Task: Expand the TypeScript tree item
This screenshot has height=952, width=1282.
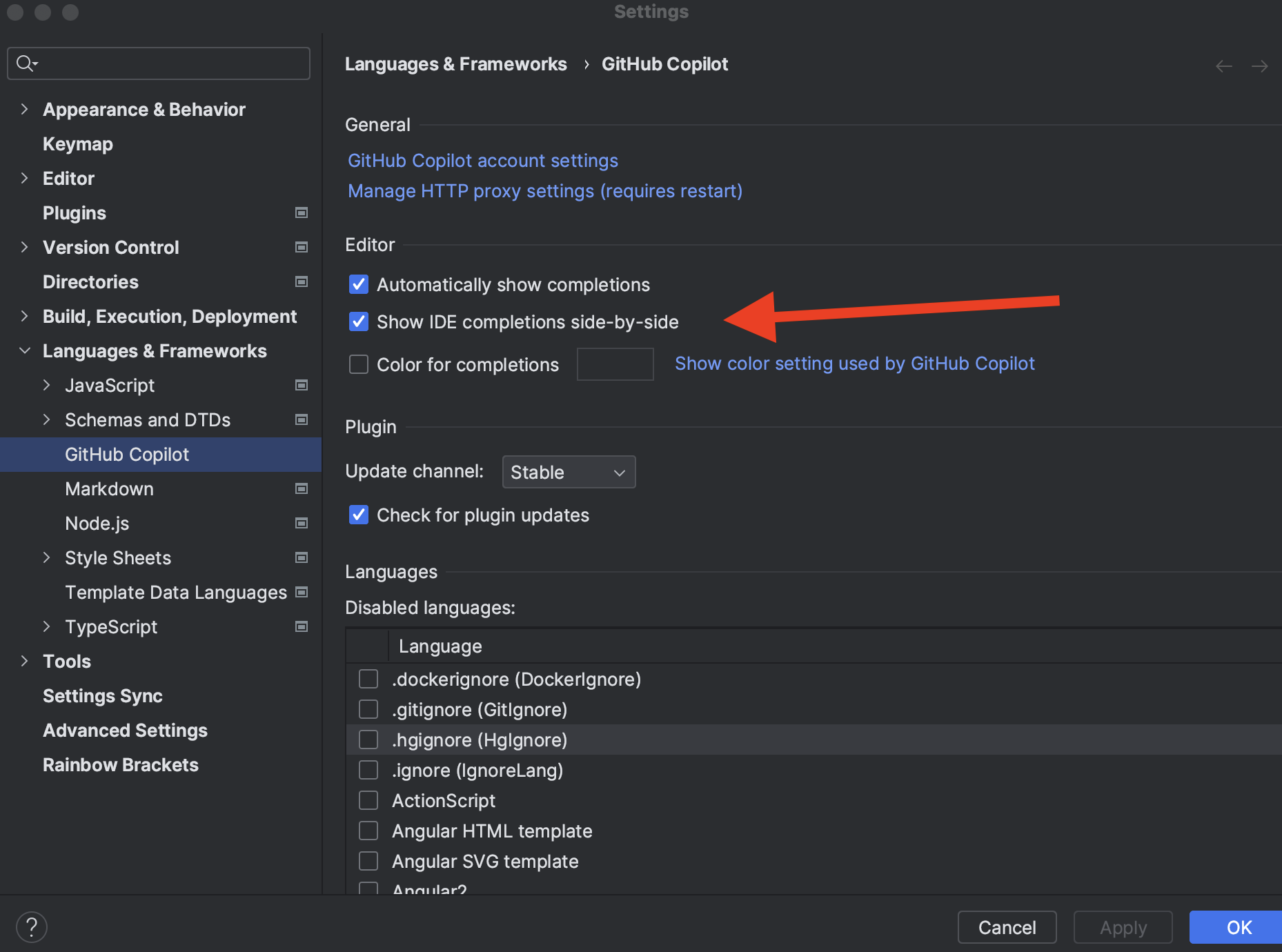Action: (47, 626)
